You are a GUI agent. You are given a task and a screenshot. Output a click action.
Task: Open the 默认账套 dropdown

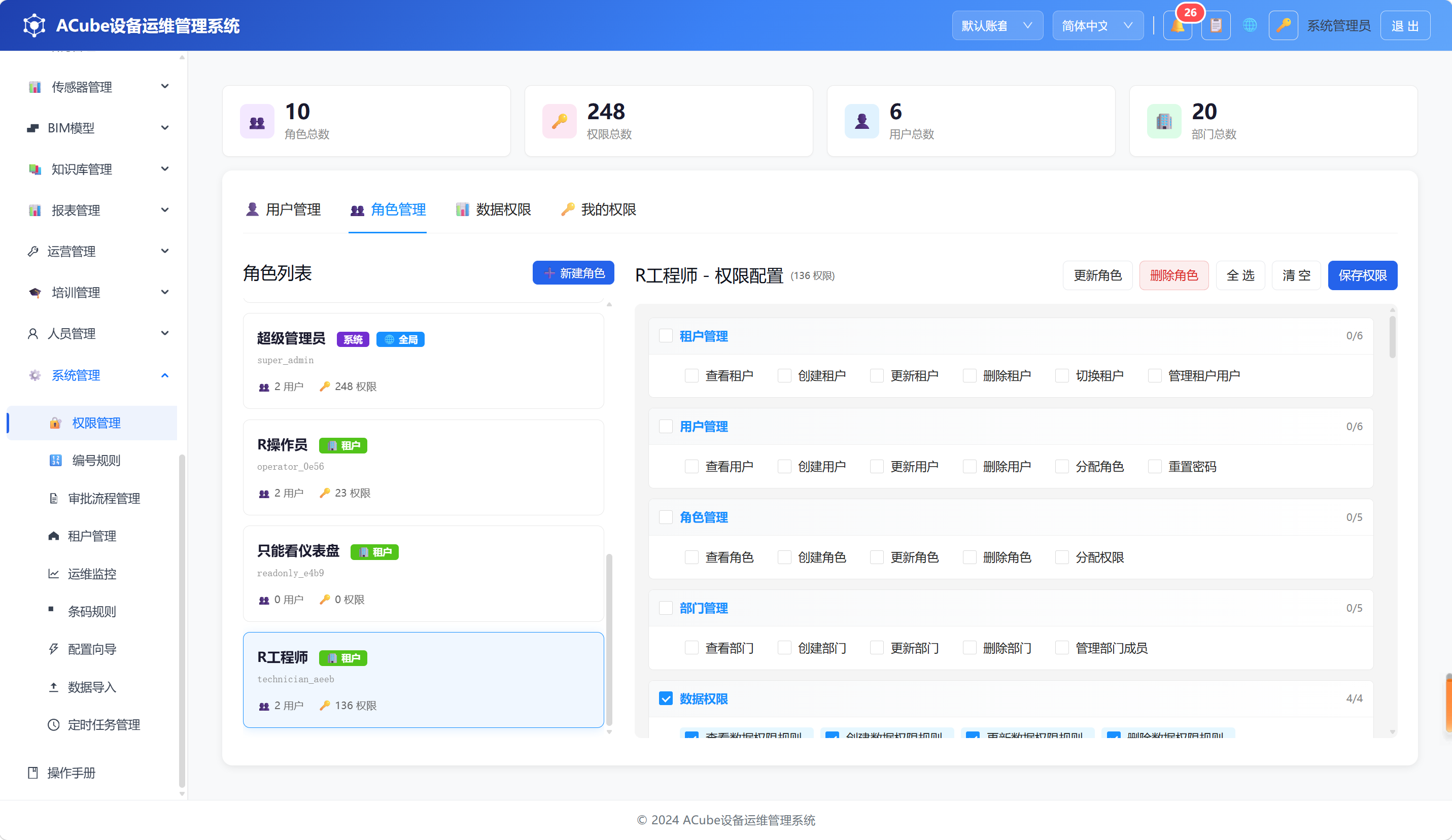[997, 26]
